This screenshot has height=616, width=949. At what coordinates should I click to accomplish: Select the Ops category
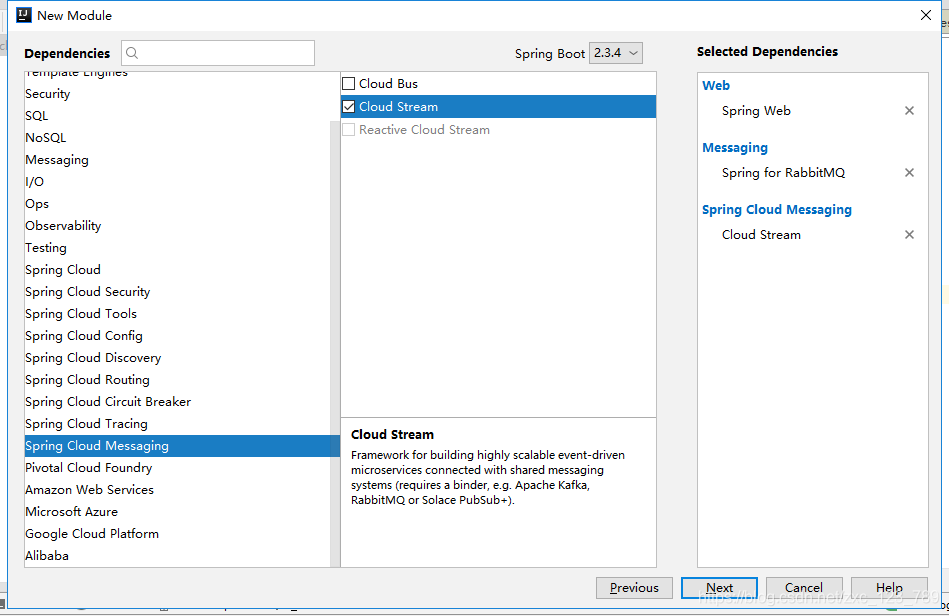tap(178, 204)
